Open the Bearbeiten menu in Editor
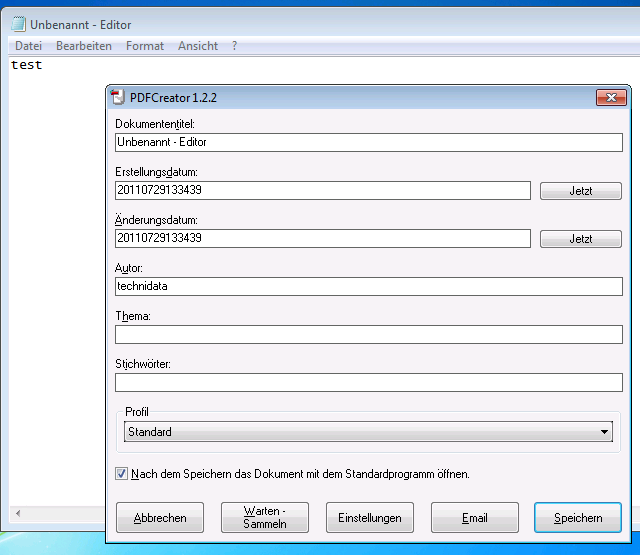 [84, 46]
